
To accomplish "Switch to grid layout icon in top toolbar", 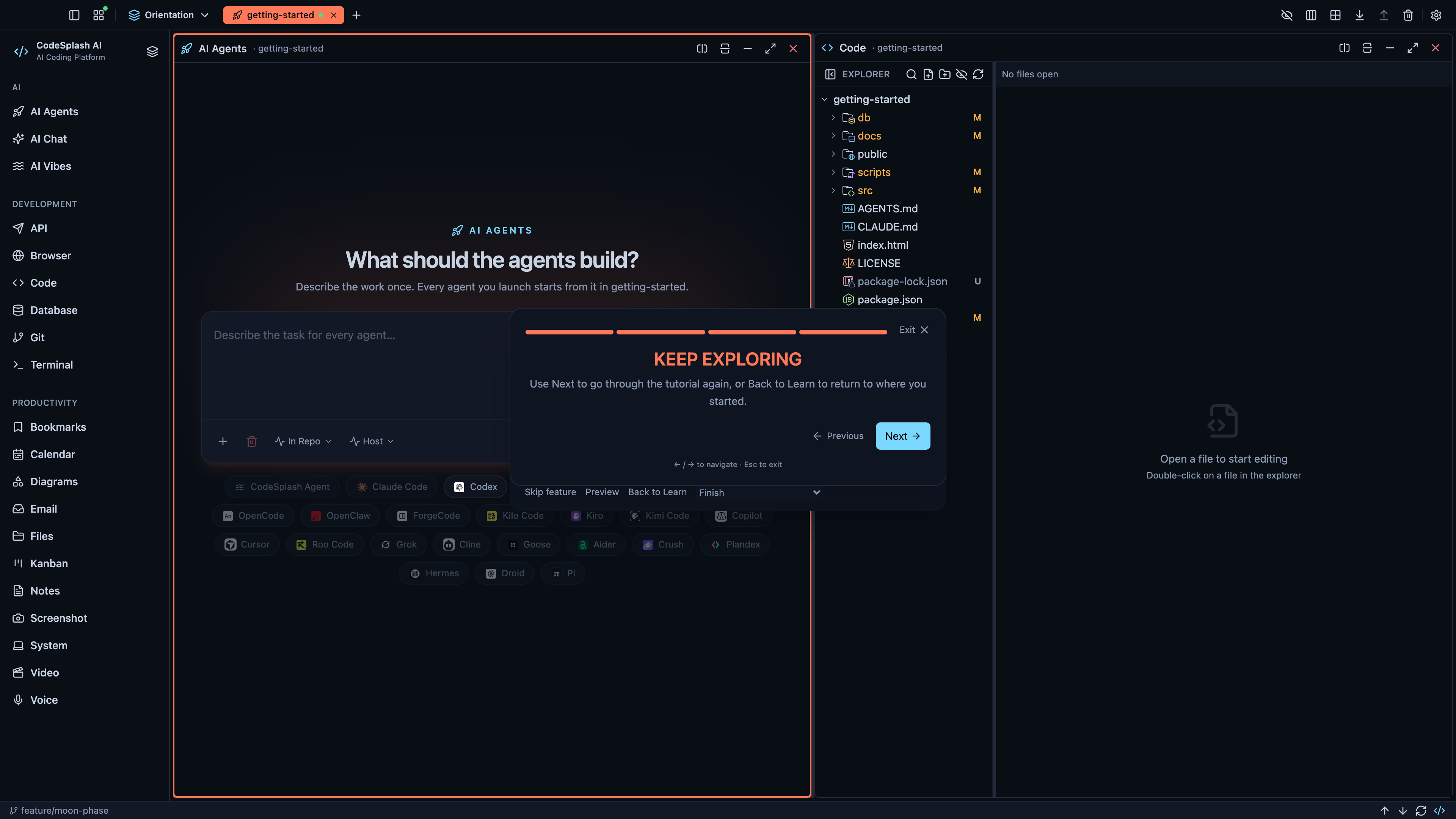I will (x=1335, y=15).
